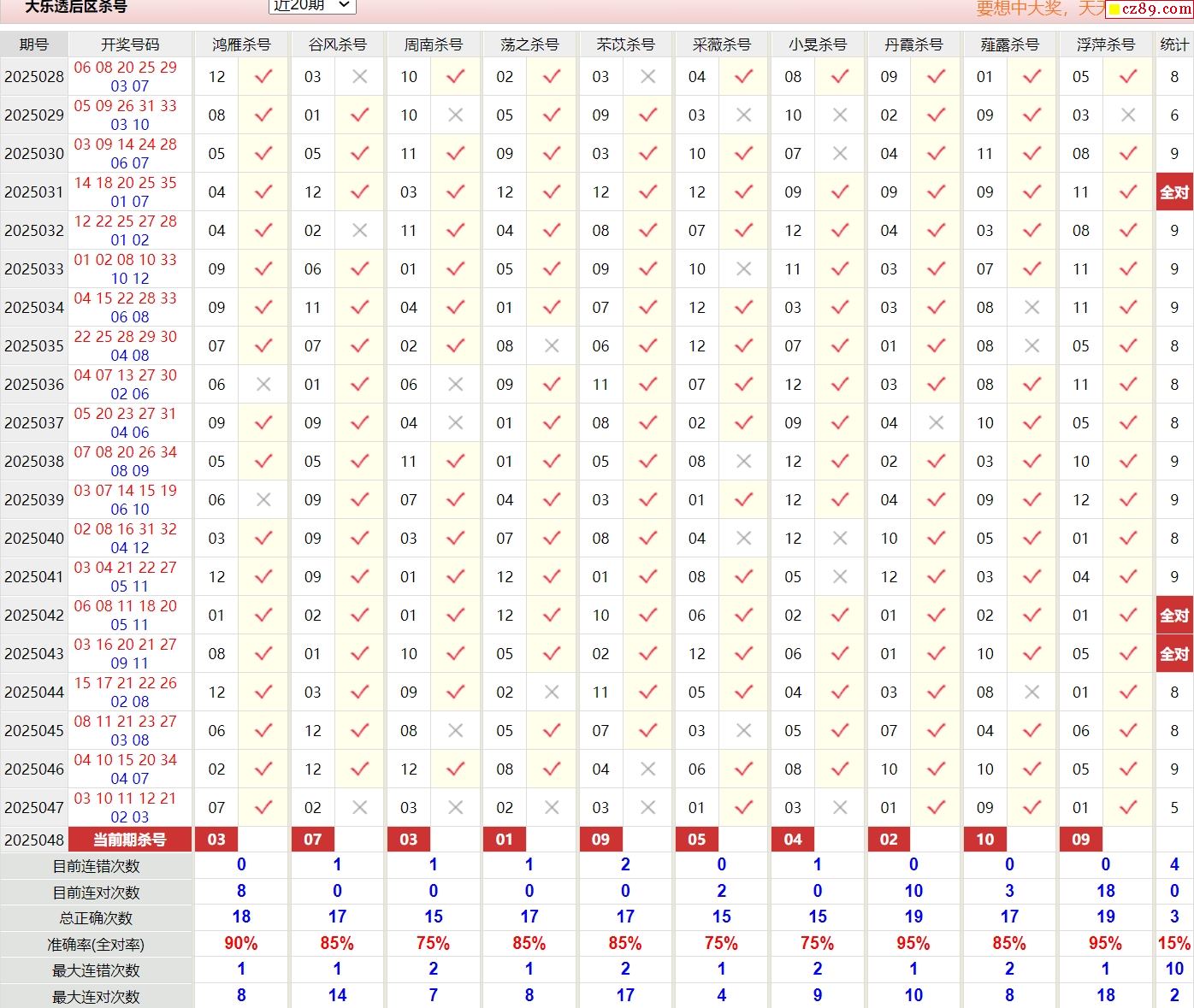Click the red check for 周南杀号 in row 2025046
The height and width of the screenshot is (1008, 1194).
(x=455, y=769)
